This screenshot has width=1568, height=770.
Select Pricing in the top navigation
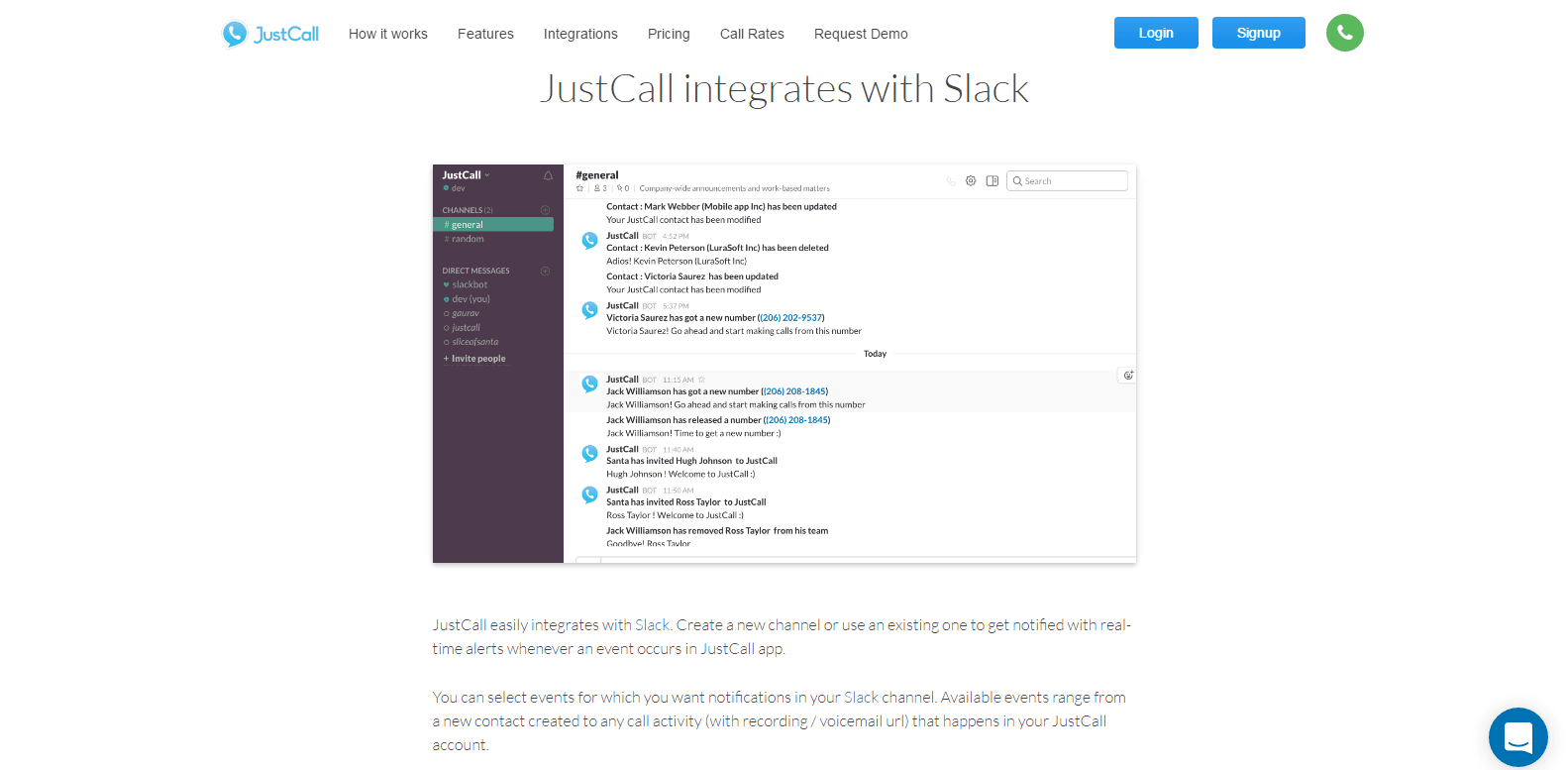click(x=669, y=34)
